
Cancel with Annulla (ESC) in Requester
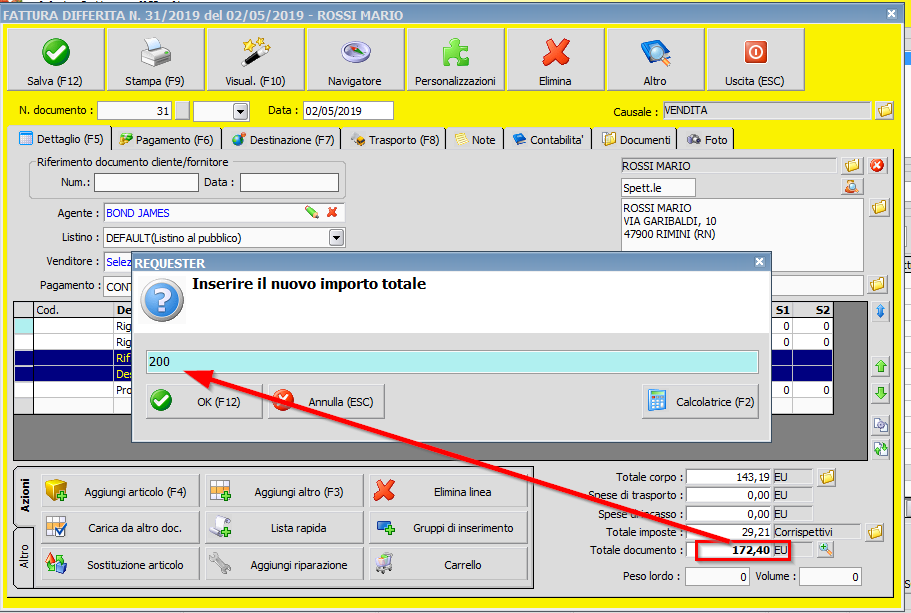326,402
